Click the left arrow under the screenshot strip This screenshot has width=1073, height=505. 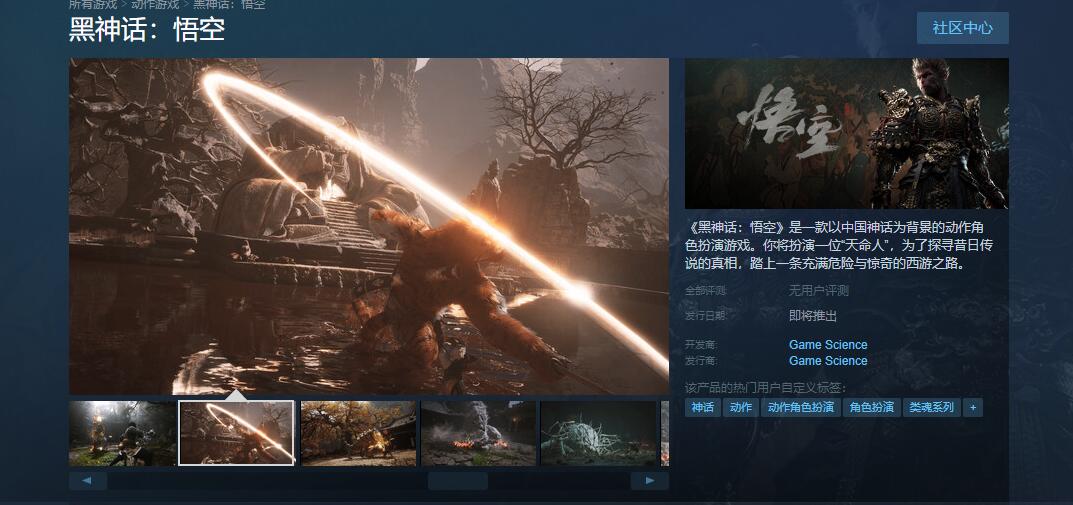point(88,481)
